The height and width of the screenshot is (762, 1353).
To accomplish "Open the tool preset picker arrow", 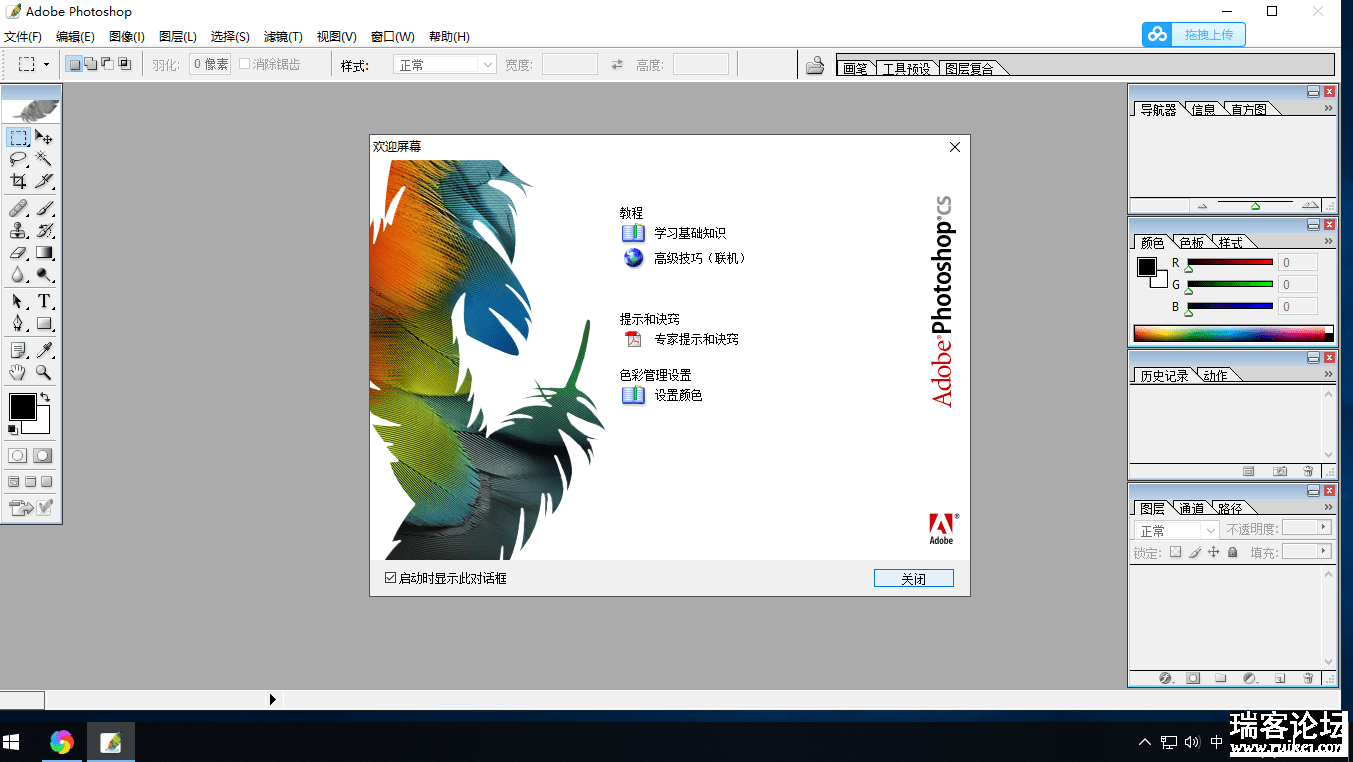I will (x=46, y=65).
